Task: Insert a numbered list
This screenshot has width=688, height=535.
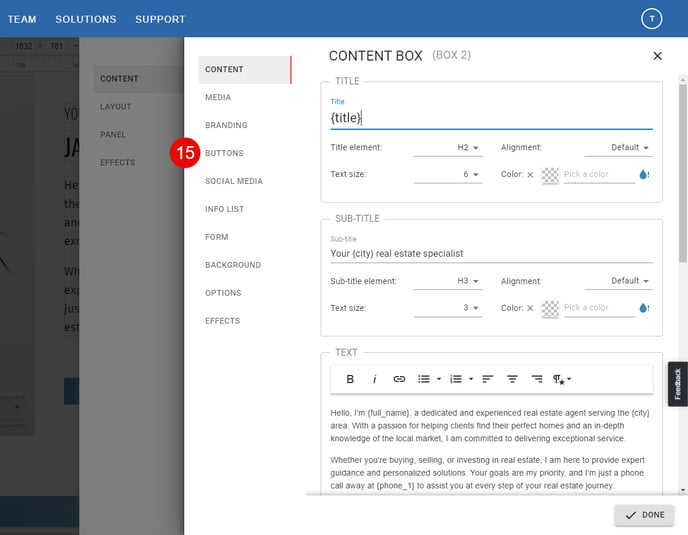Action: (456, 379)
